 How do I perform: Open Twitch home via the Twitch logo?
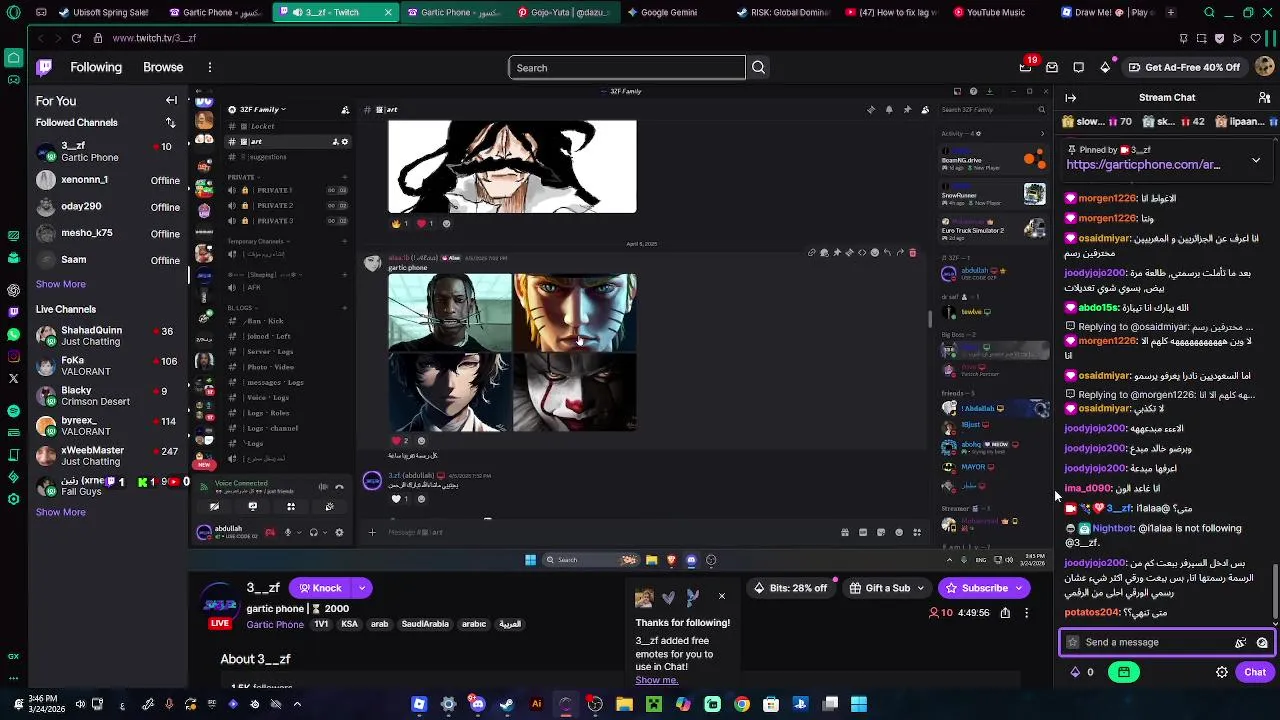(x=44, y=67)
